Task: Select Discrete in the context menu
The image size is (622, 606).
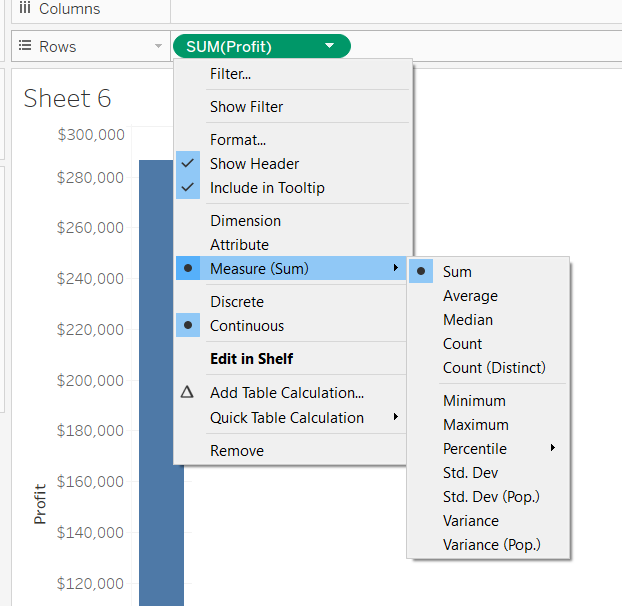Action: [x=237, y=302]
